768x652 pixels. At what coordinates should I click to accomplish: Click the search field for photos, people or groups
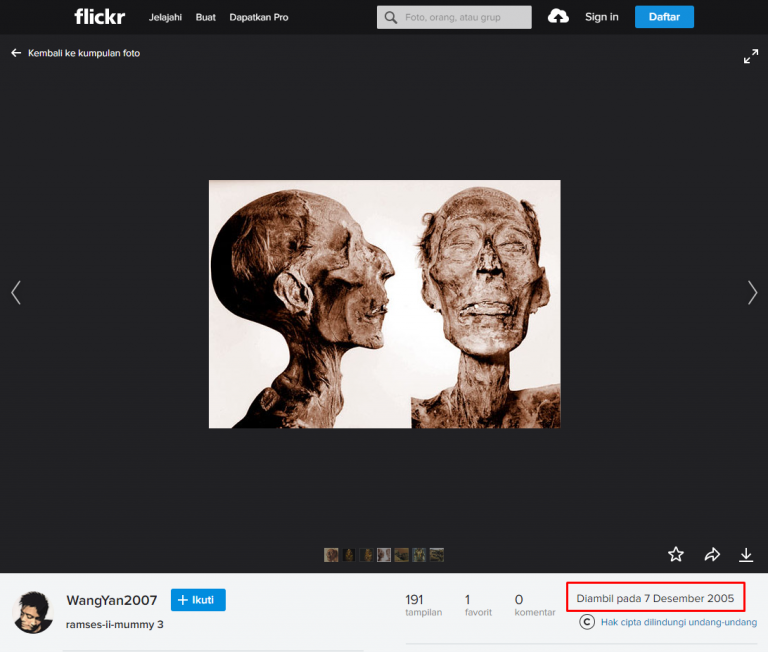[x=454, y=17]
